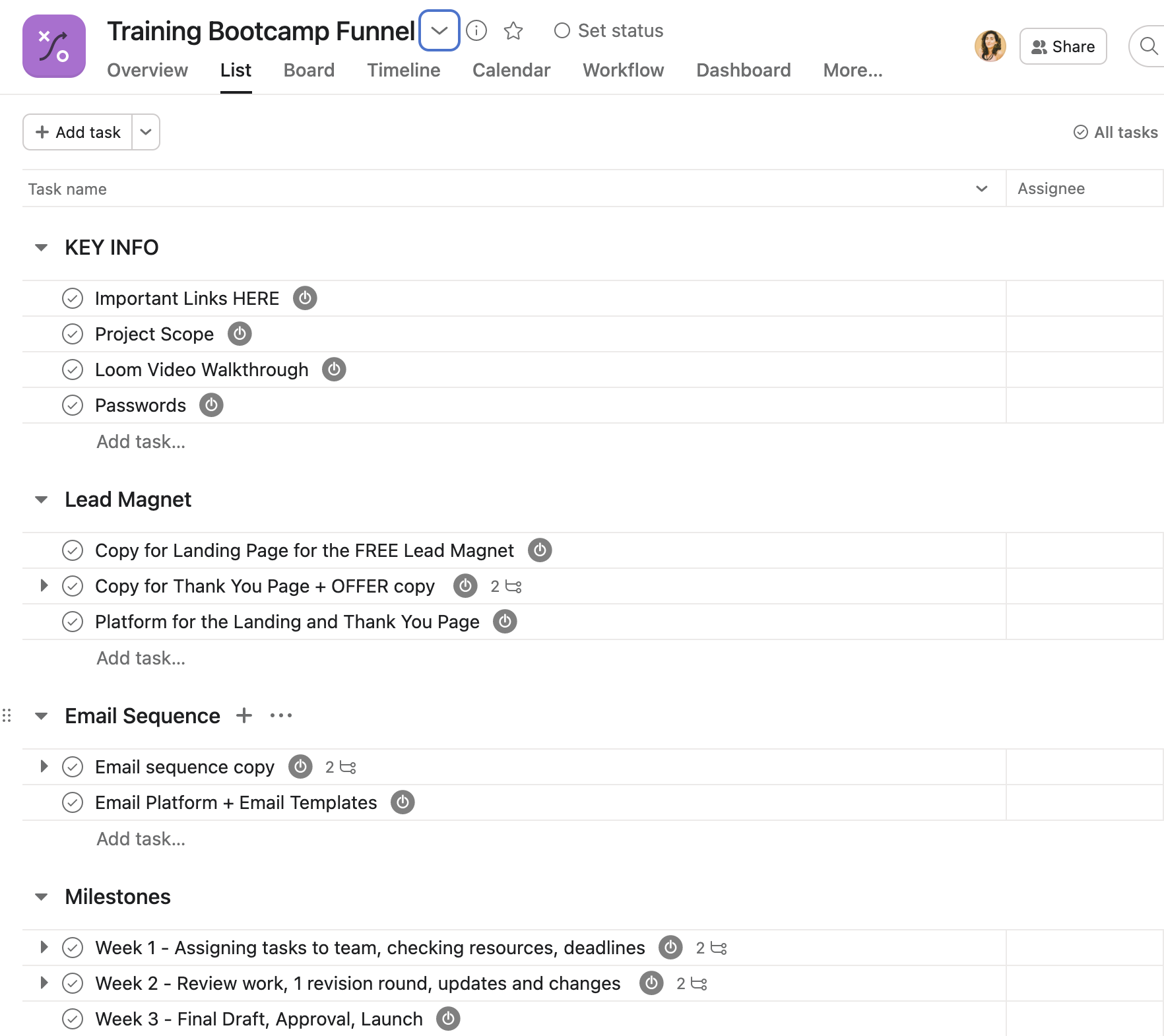This screenshot has width=1164, height=1036.
Task: Open the search magnifier icon
Action: (x=1149, y=46)
